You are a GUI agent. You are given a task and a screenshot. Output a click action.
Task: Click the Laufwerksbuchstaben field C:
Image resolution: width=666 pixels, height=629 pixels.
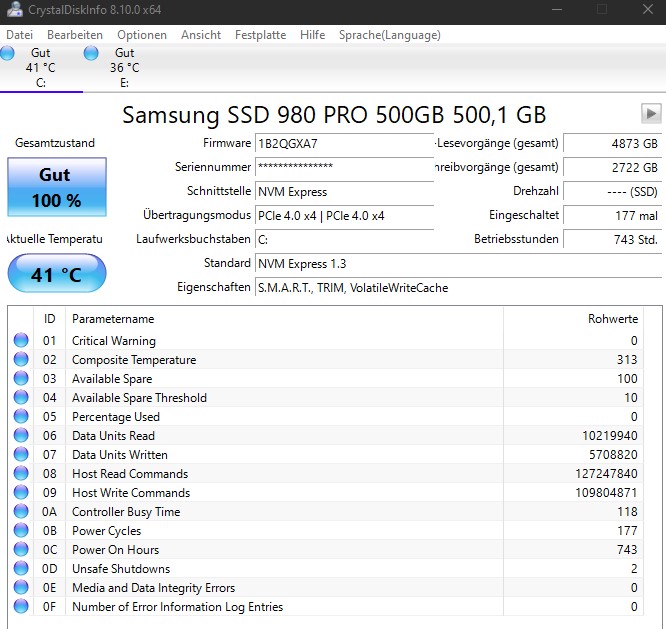click(344, 239)
